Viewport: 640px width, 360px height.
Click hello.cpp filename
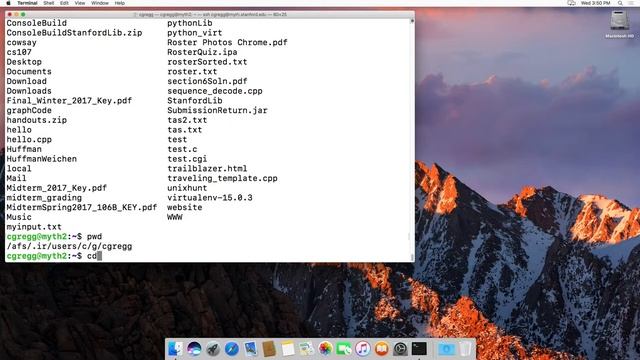[x=29, y=140]
